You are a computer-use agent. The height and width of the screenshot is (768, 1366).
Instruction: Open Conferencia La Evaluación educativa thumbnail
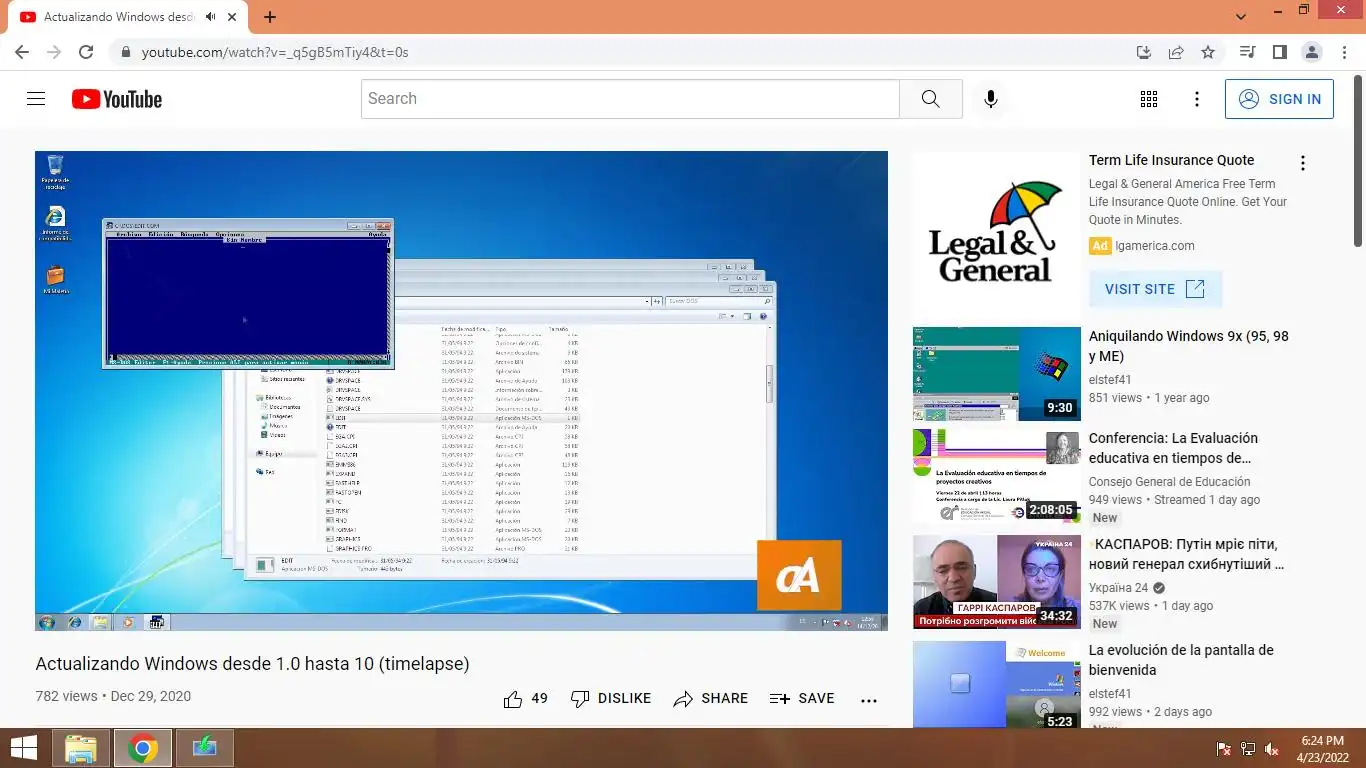996,476
